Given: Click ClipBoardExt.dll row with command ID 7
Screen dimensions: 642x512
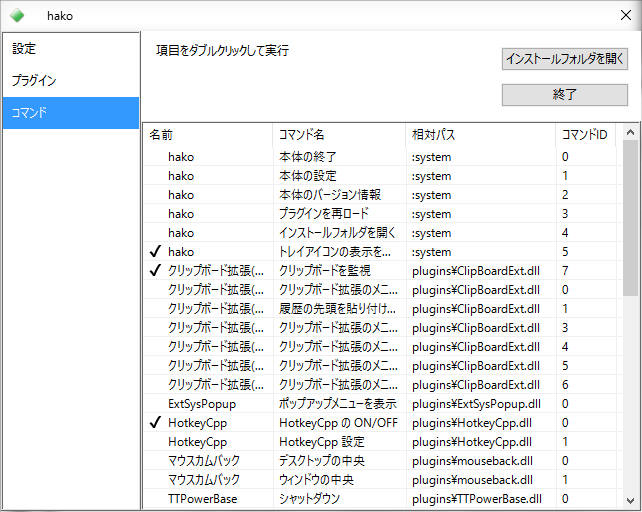Looking at the screenshot, I should 476,270.
